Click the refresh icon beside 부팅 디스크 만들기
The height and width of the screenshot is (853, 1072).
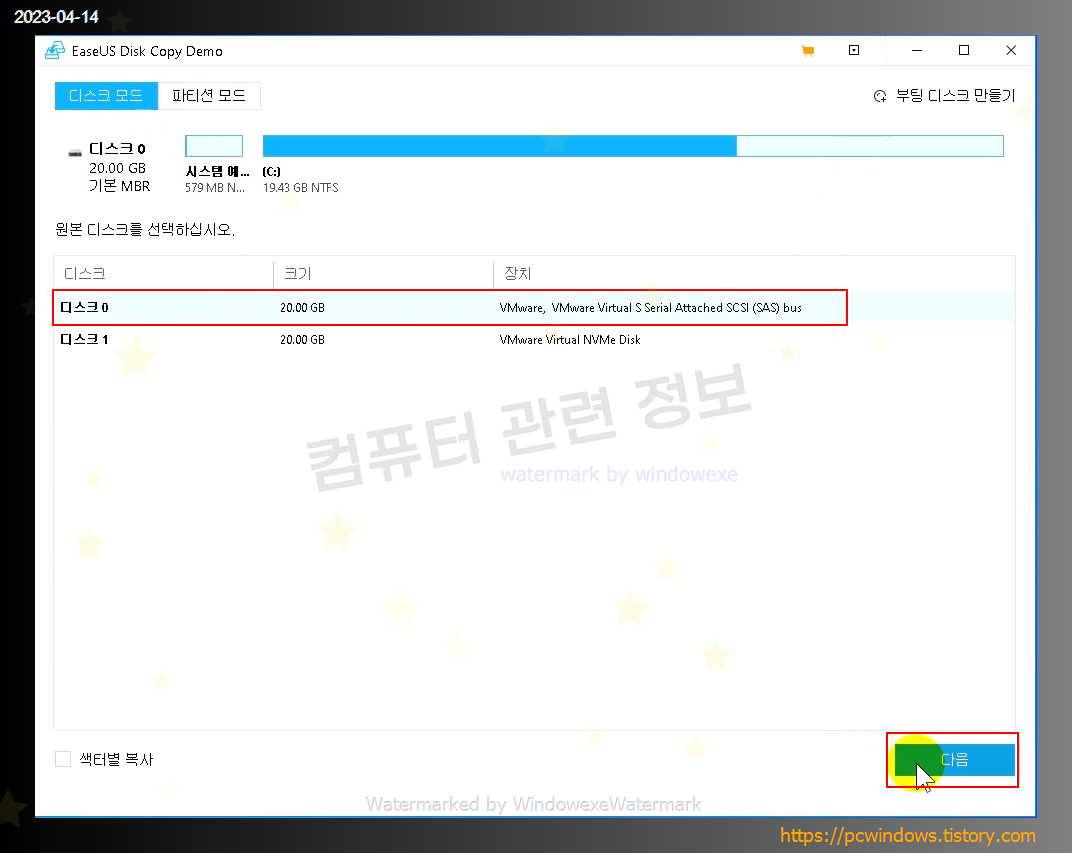click(880, 96)
